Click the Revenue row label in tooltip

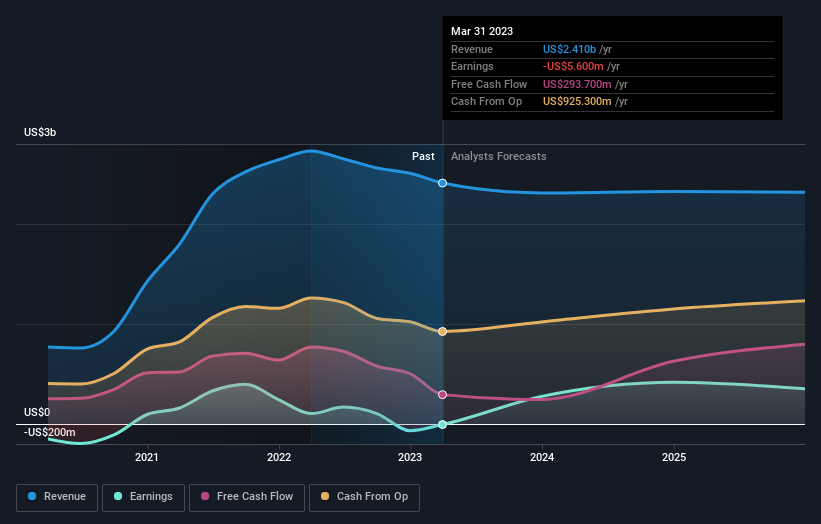click(472, 49)
